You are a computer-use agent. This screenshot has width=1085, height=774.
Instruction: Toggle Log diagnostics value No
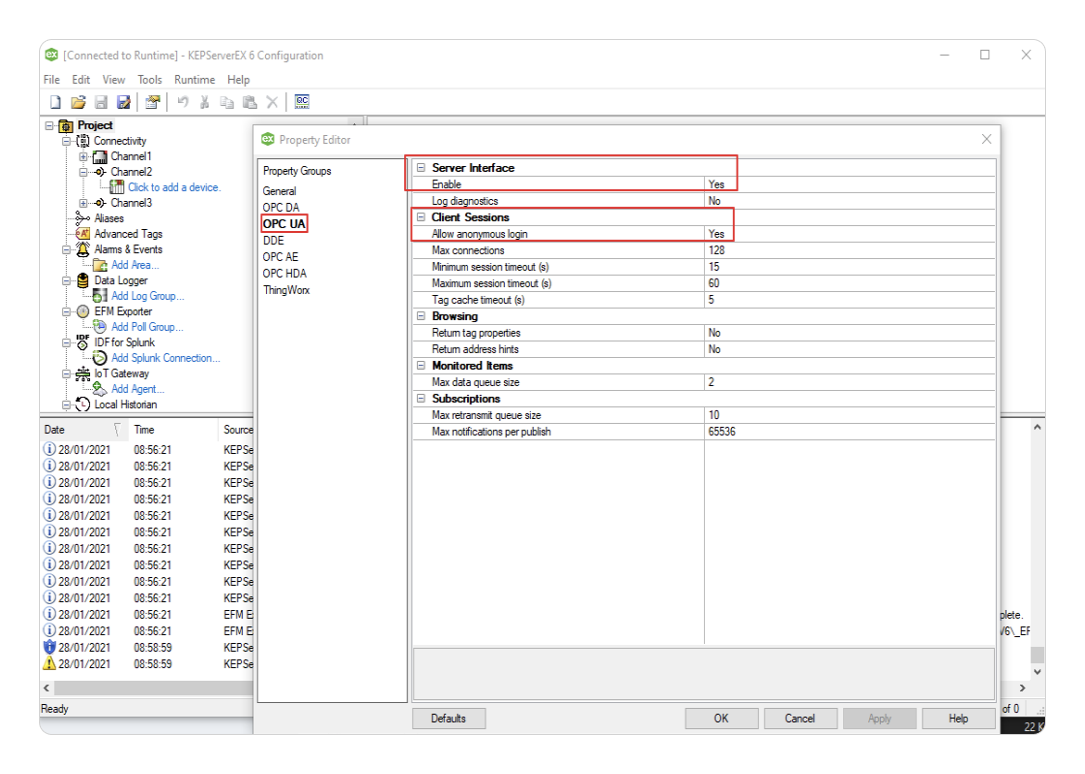click(x=850, y=201)
